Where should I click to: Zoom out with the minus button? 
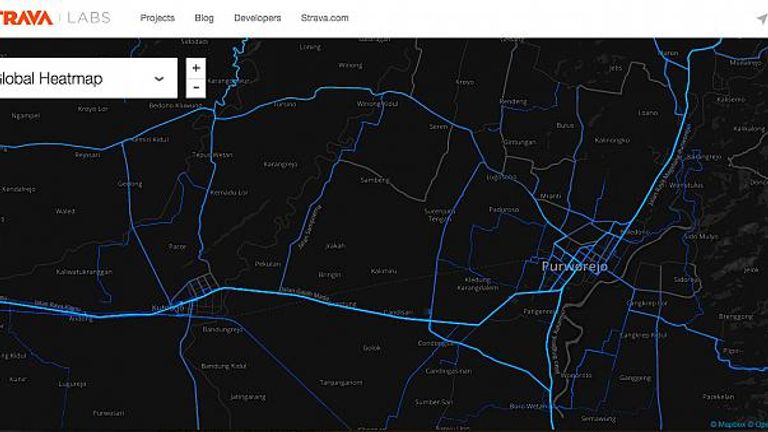pyautogui.click(x=196, y=88)
